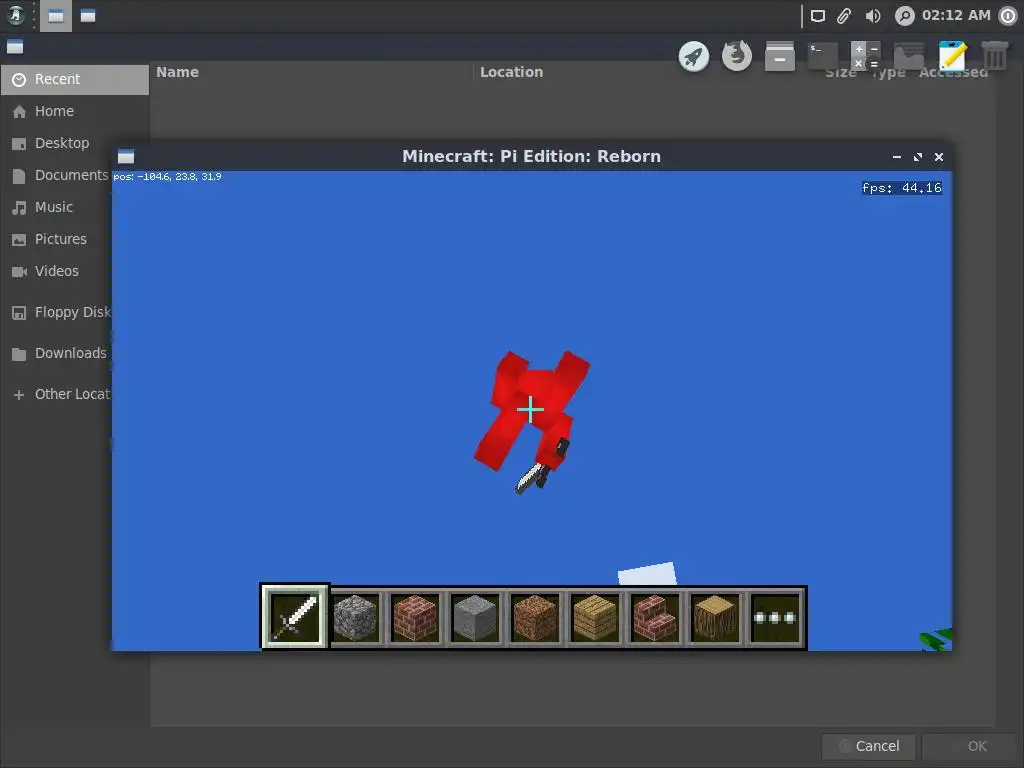Click the volume speaker tray icon

tap(873, 16)
